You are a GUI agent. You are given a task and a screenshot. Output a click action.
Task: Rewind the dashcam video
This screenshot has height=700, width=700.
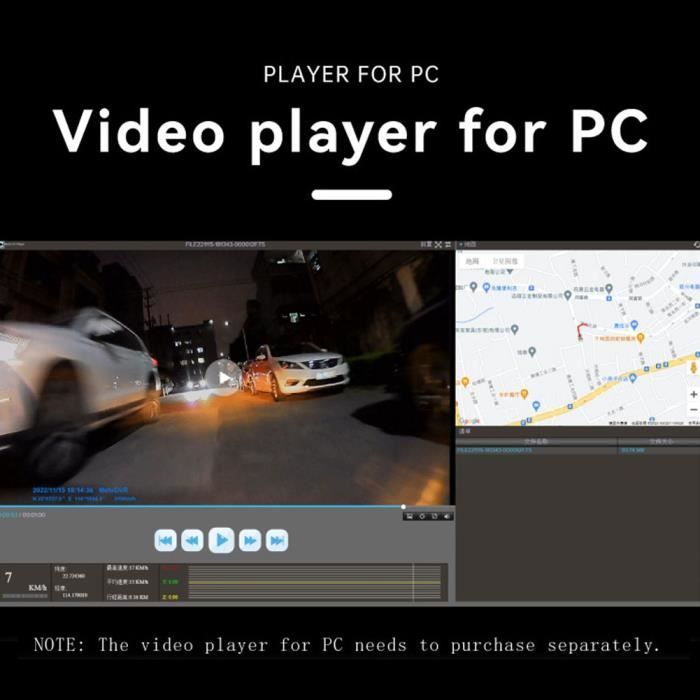[192, 541]
